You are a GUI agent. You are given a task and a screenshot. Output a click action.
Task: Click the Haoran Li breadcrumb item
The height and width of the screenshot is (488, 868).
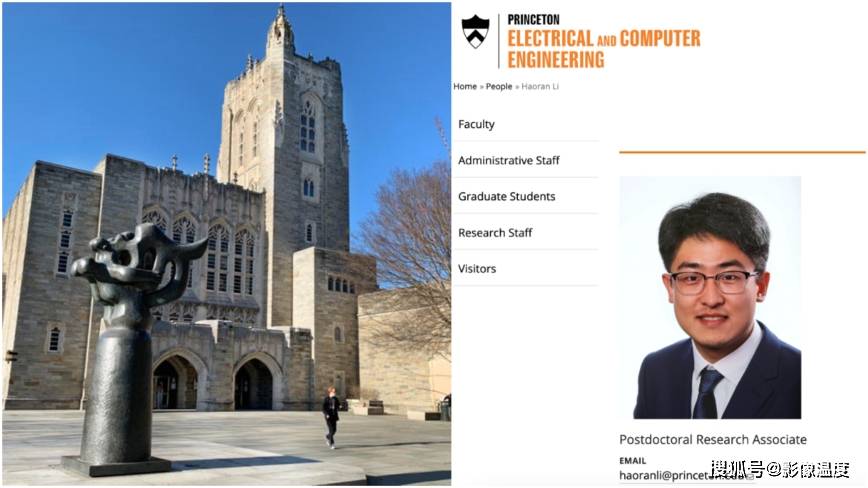click(x=540, y=86)
